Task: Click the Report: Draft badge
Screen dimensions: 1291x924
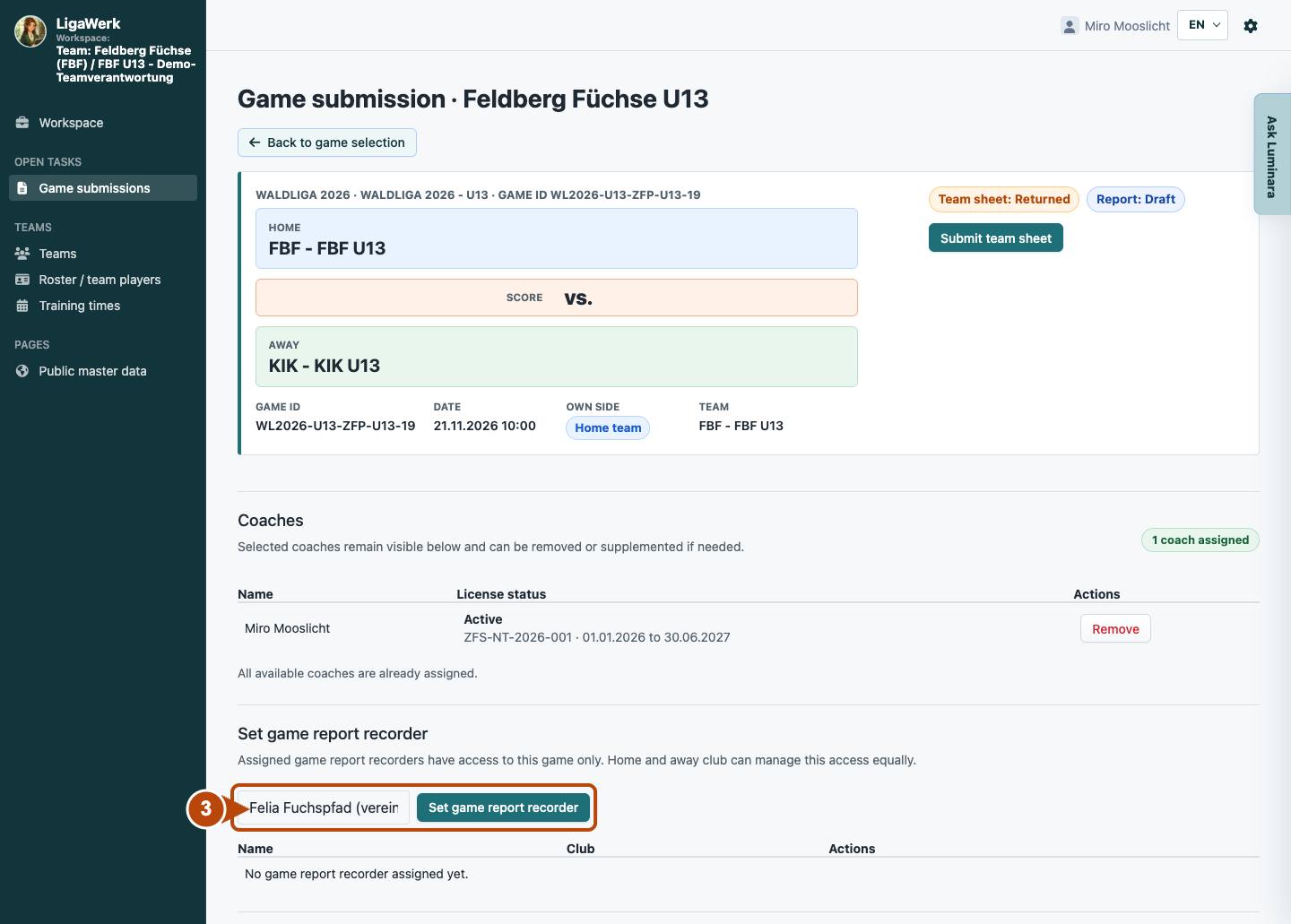Action: (x=1136, y=199)
